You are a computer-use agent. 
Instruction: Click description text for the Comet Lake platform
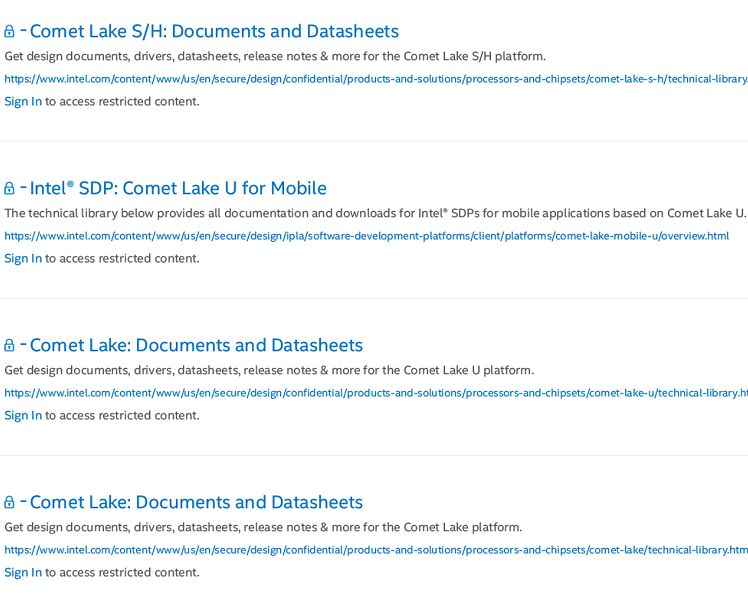point(263,527)
